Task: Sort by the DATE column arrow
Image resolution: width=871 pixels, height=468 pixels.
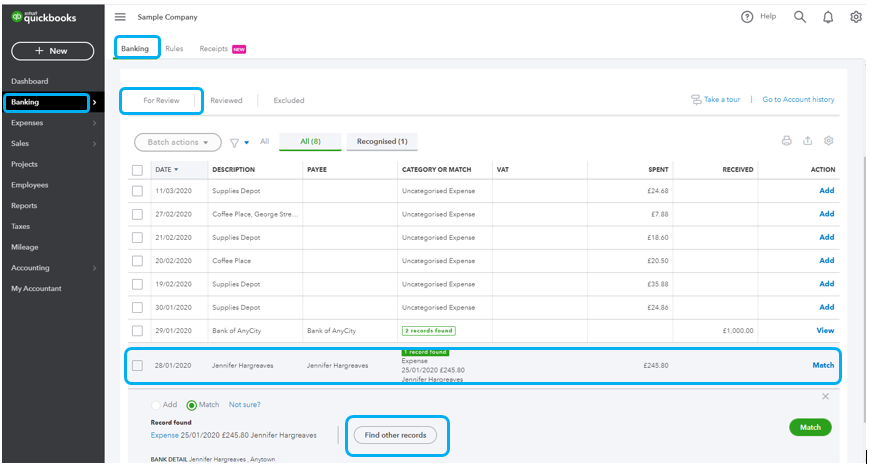Action: (x=176, y=170)
